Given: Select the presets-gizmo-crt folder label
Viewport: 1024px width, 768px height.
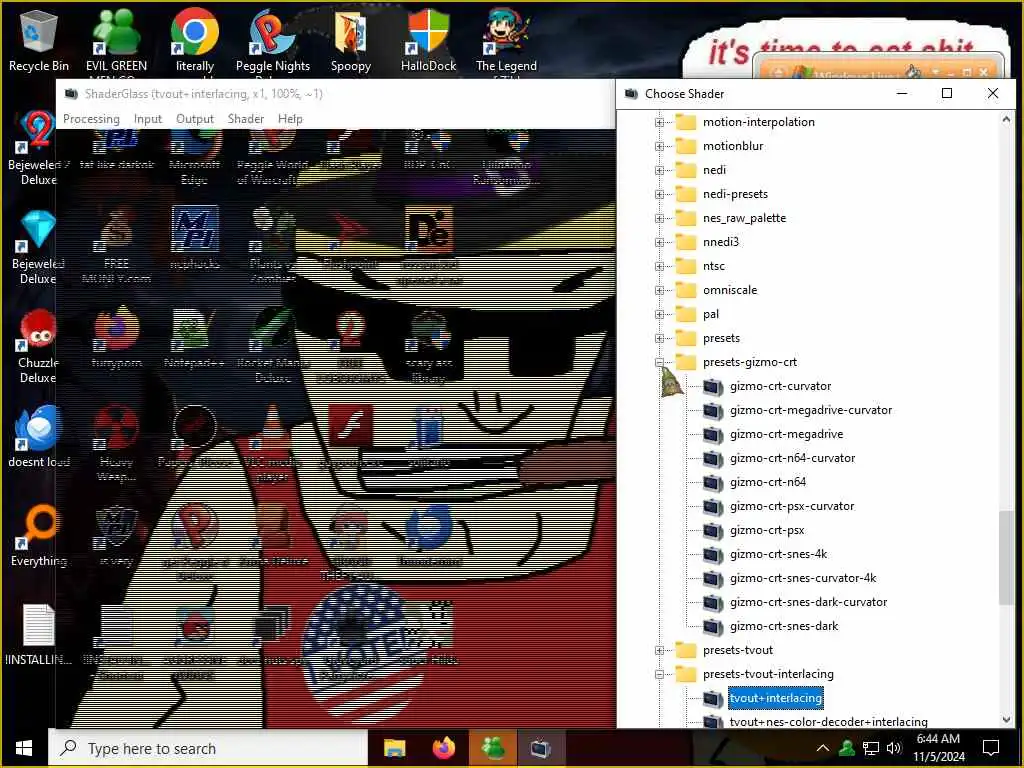Looking at the screenshot, I should coord(750,362).
